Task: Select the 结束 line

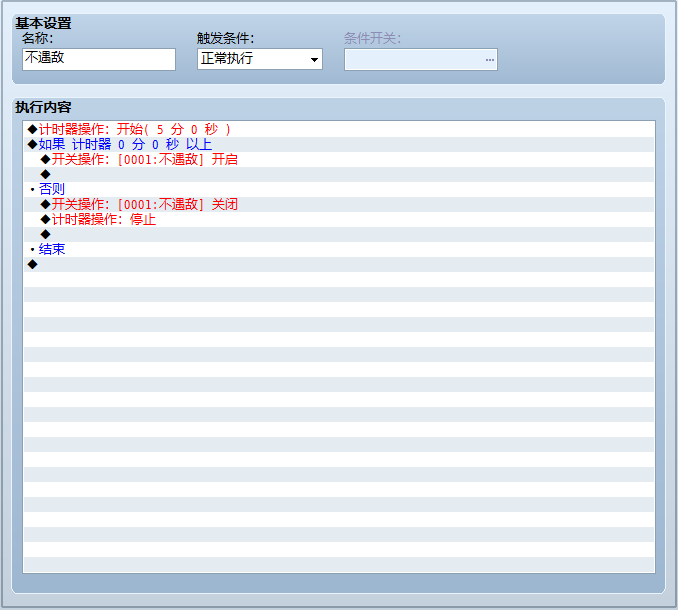Action: [339, 249]
